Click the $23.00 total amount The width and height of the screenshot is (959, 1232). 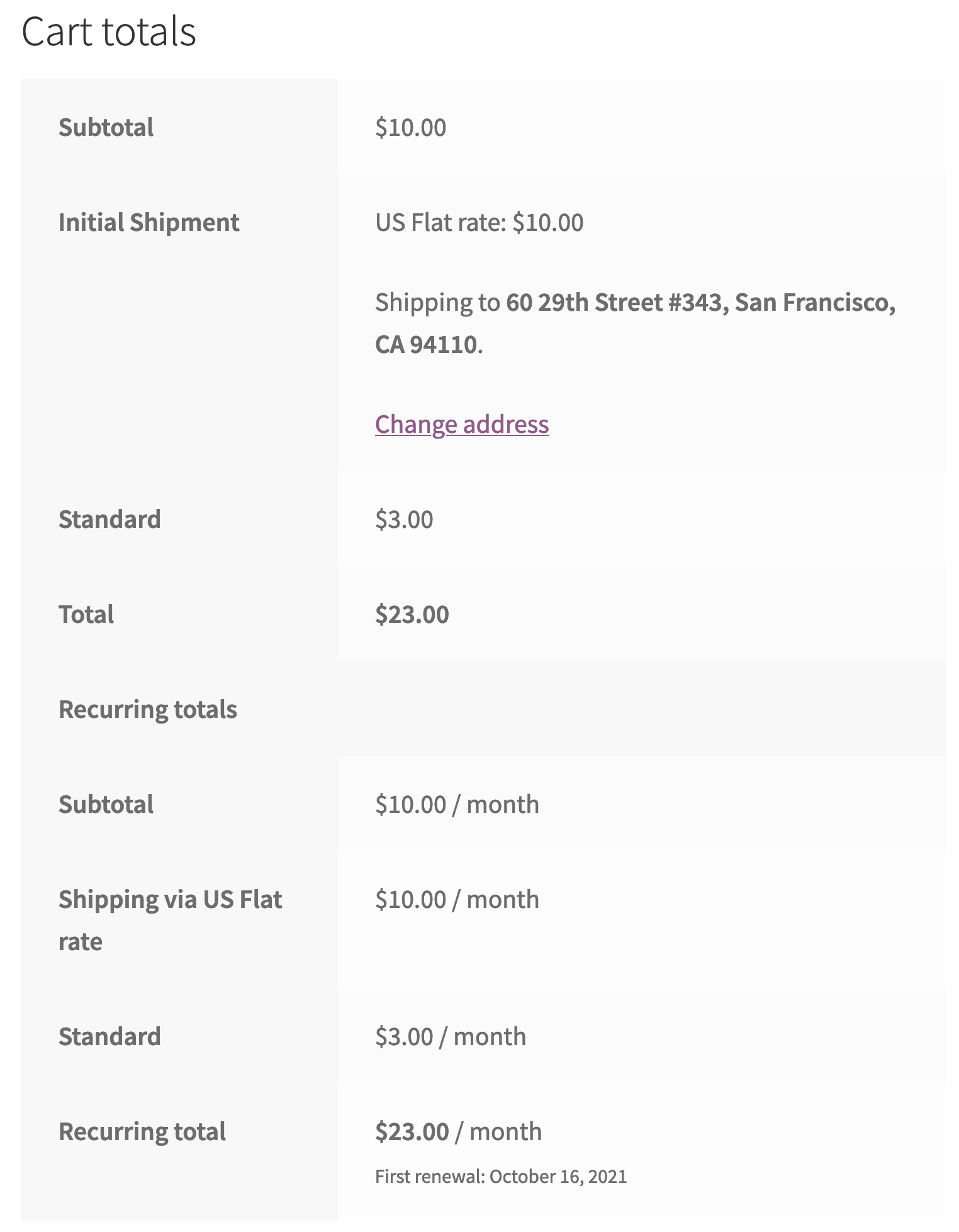click(412, 614)
